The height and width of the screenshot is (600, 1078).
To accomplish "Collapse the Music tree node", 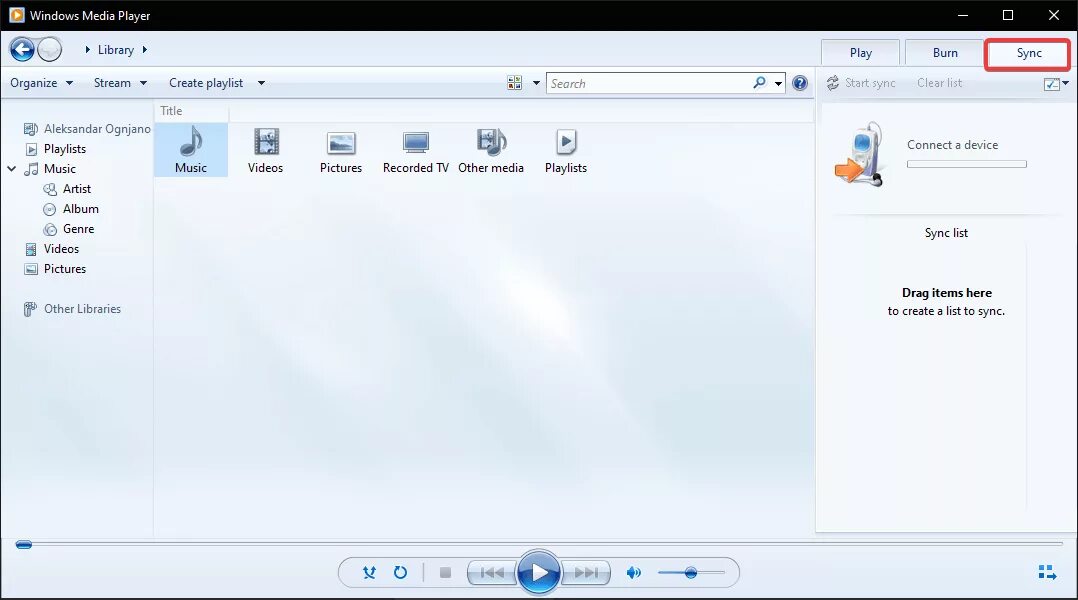I will [12, 168].
